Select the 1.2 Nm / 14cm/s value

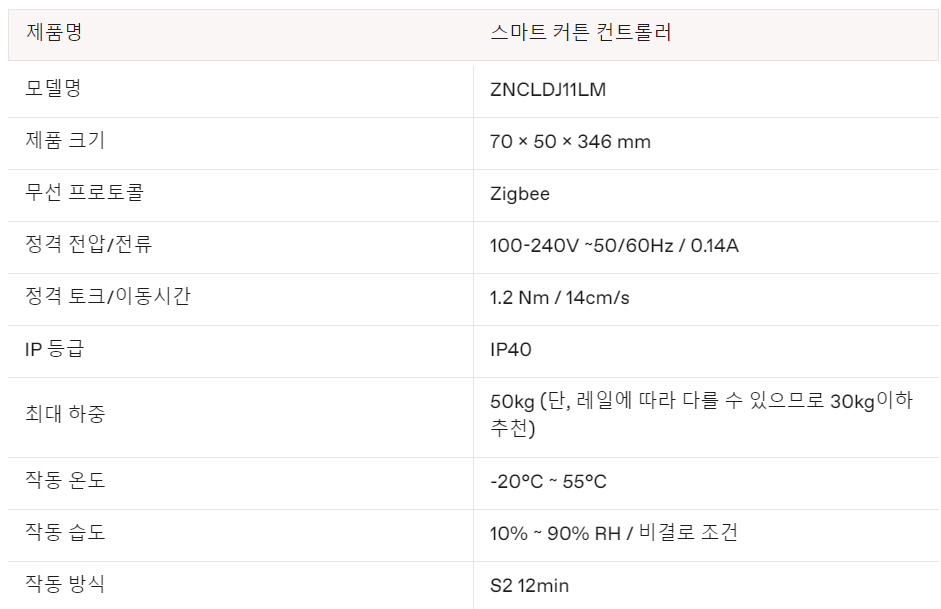click(560, 298)
